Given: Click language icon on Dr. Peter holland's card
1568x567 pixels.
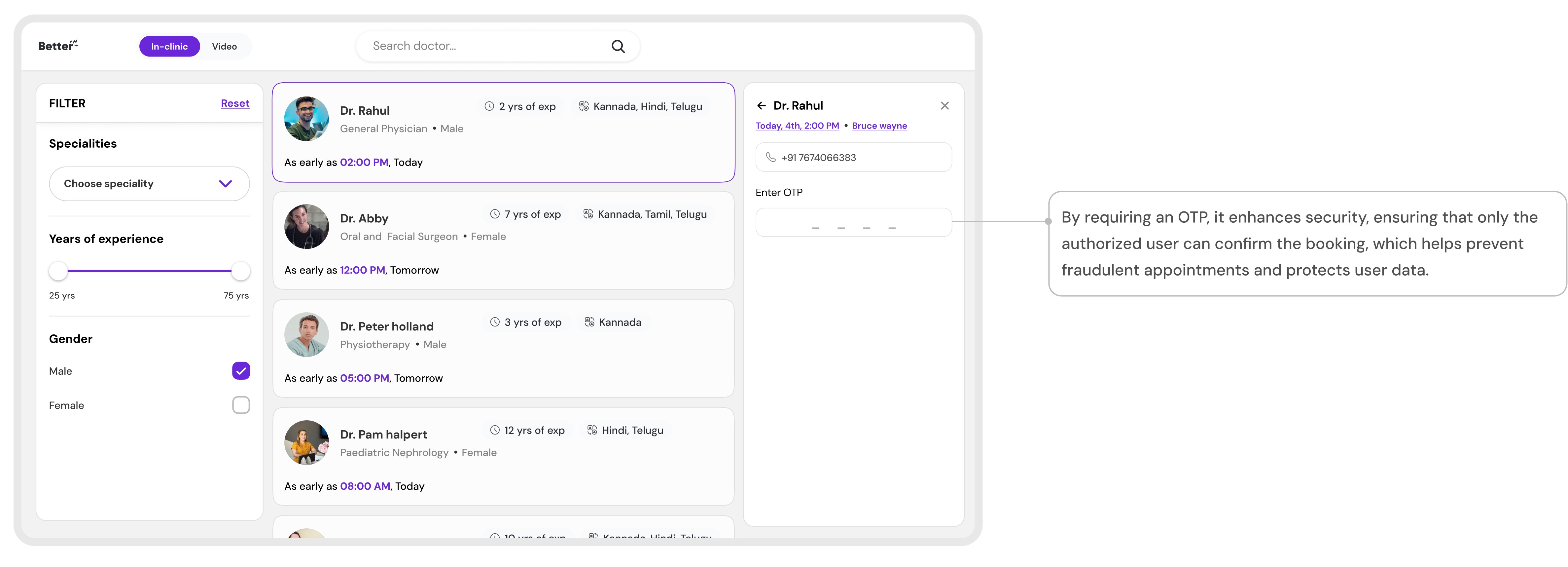Looking at the screenshot, I should click(589, 322).
